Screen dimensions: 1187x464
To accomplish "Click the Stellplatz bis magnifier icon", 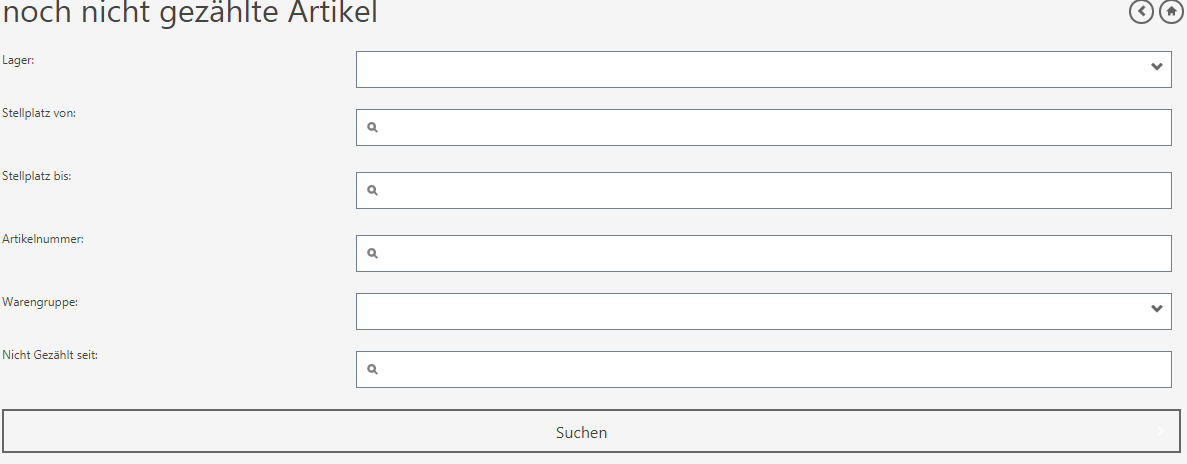I will coord(372,191).
